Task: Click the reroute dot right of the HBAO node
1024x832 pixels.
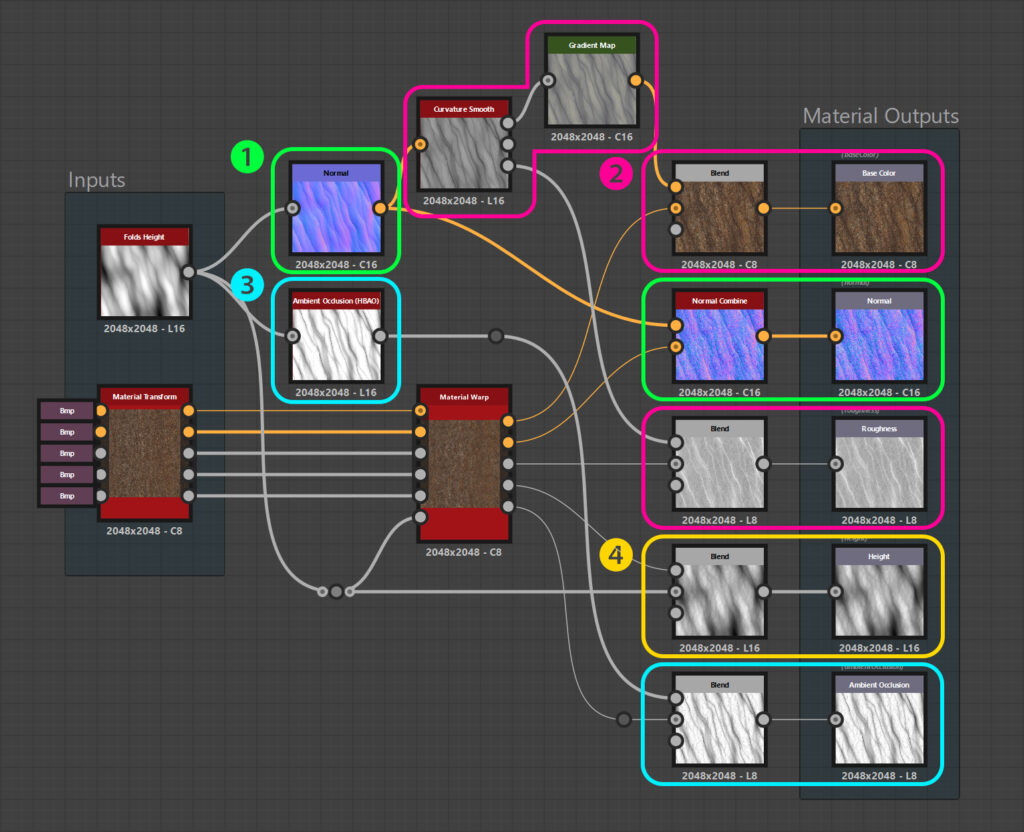Action: click(x=496, y=337)
